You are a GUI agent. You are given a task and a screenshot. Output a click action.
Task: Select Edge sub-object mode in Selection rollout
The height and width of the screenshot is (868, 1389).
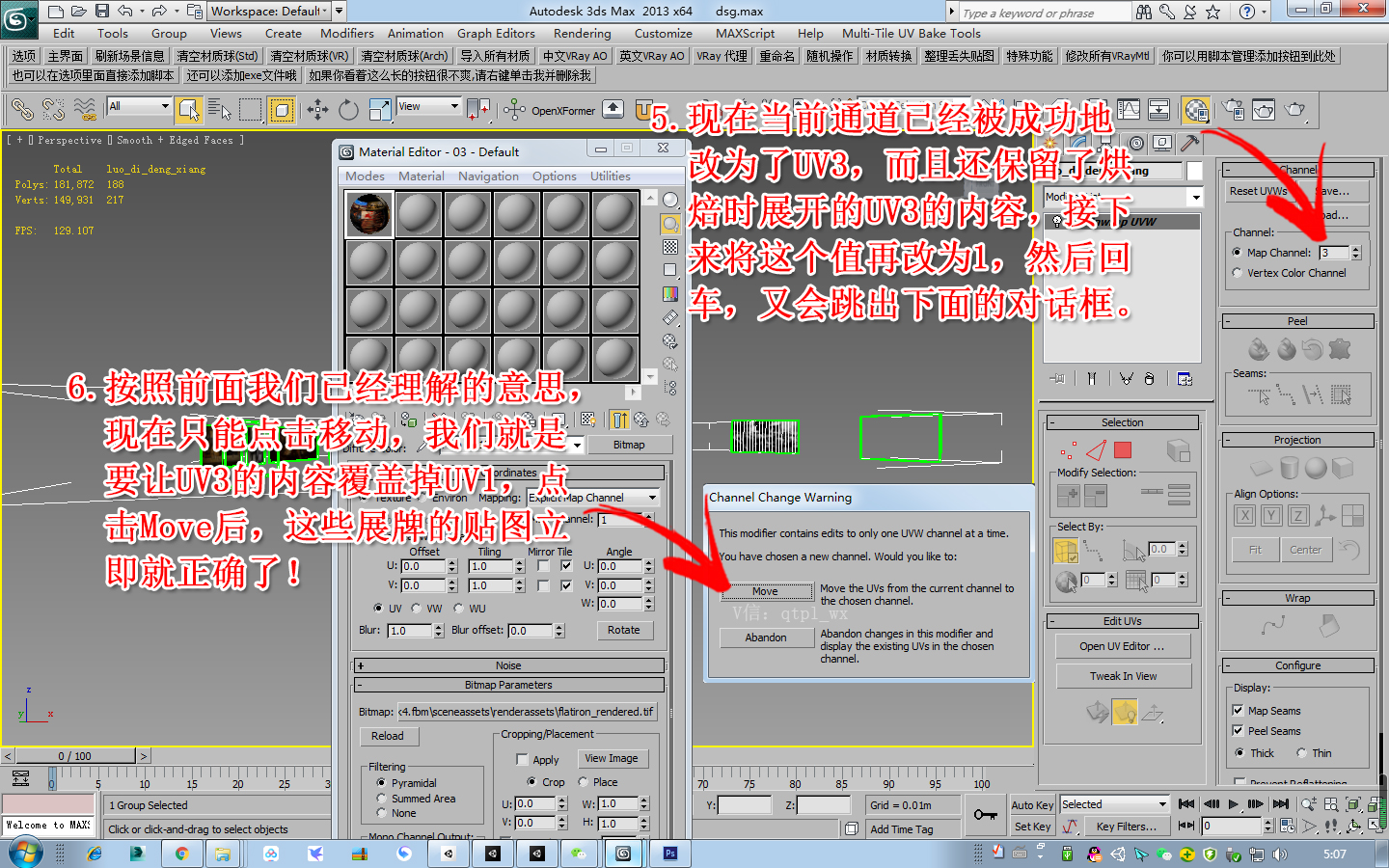[1096, 450]
